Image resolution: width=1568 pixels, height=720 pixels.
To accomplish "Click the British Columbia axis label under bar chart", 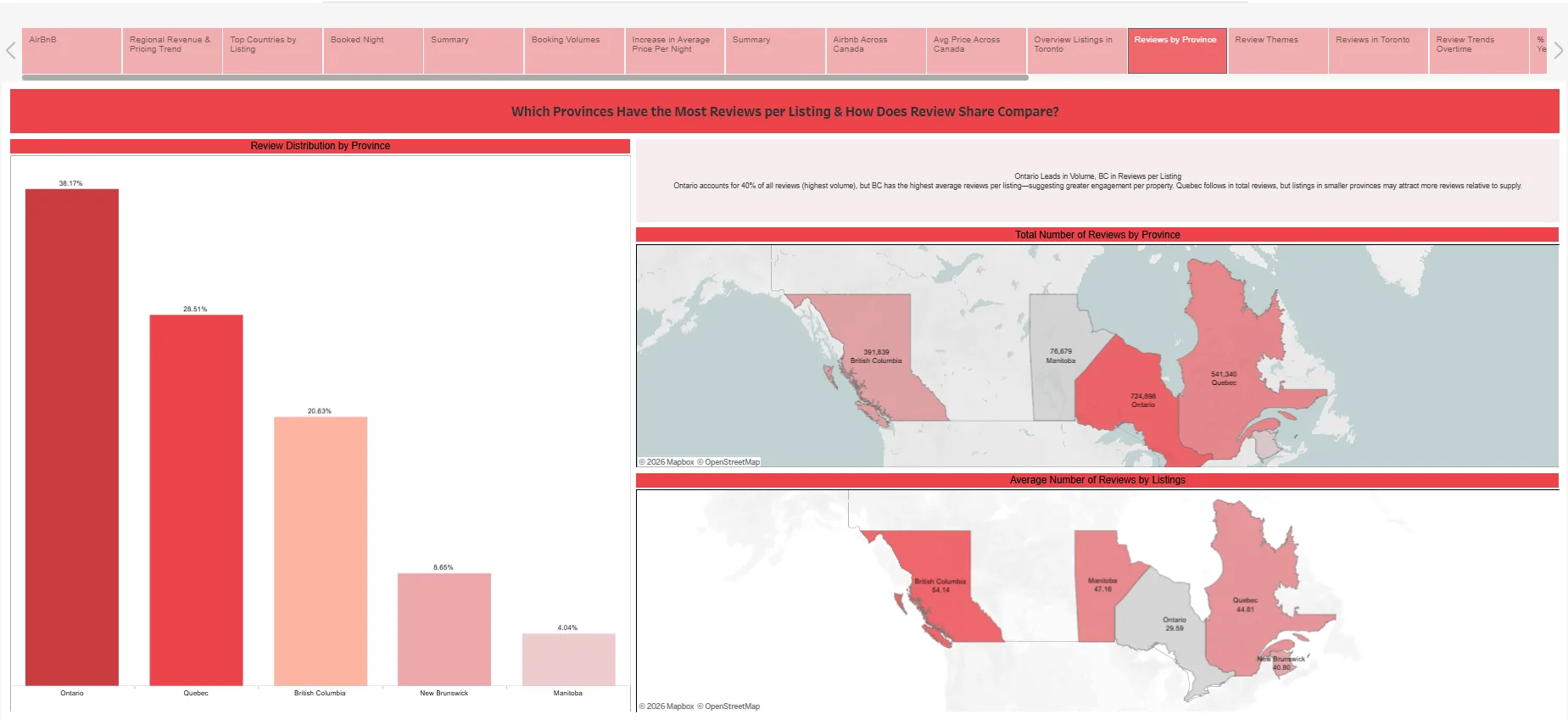I will 320,693.
